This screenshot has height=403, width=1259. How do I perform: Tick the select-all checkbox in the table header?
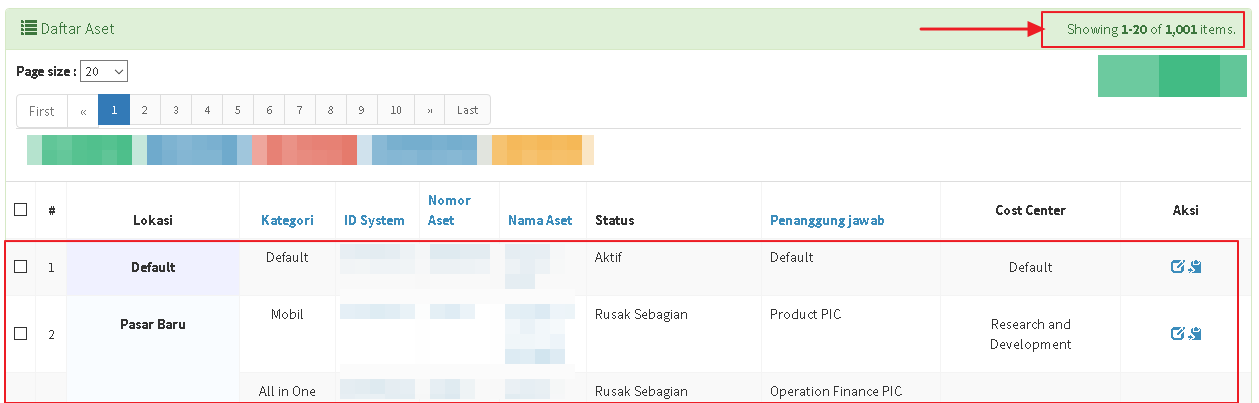pyautogui.click(x=21, y=210)
